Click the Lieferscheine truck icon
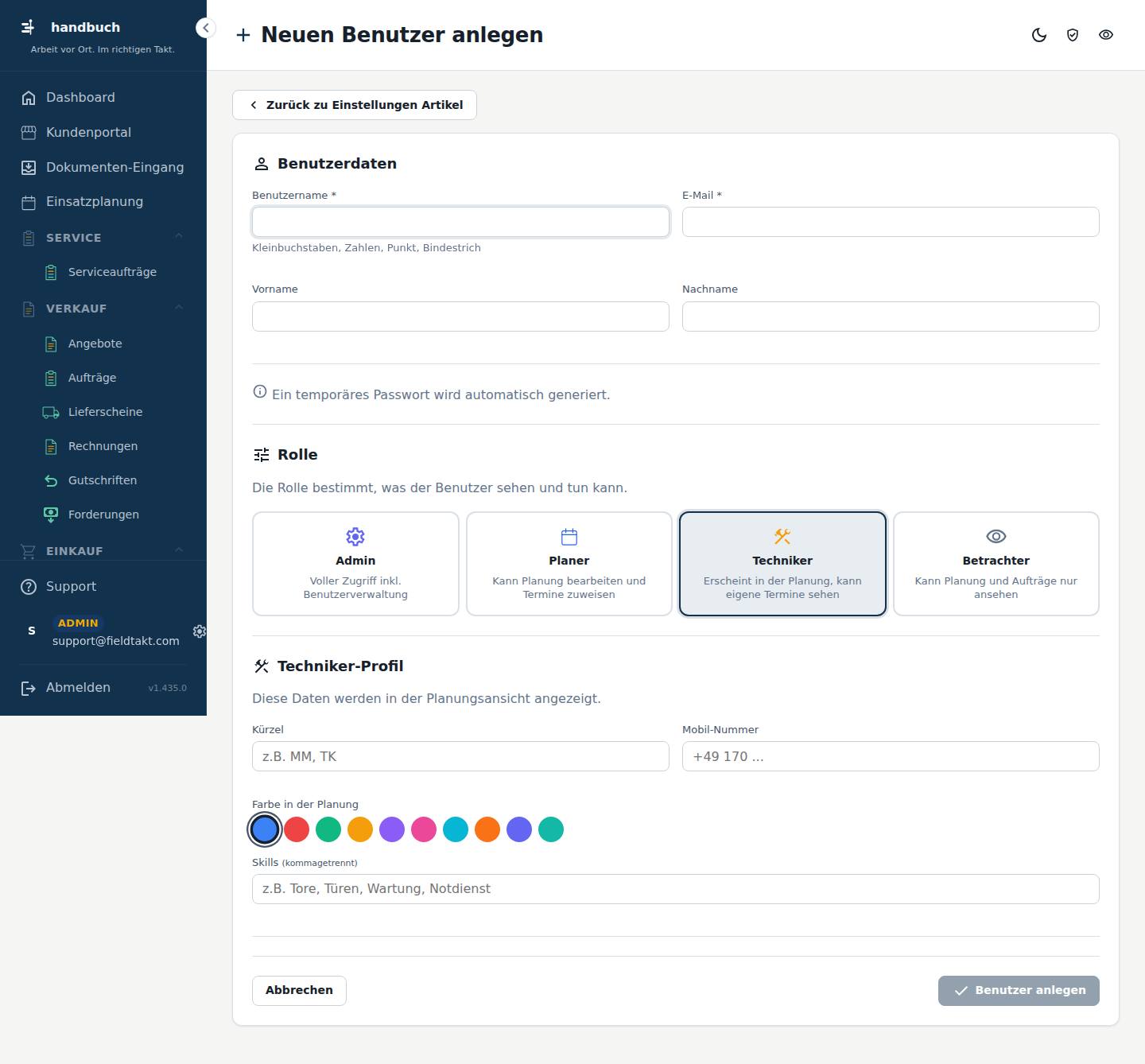Image resolution: width=1145 pixels, height=1064 pixels. (x=51, y=412)
